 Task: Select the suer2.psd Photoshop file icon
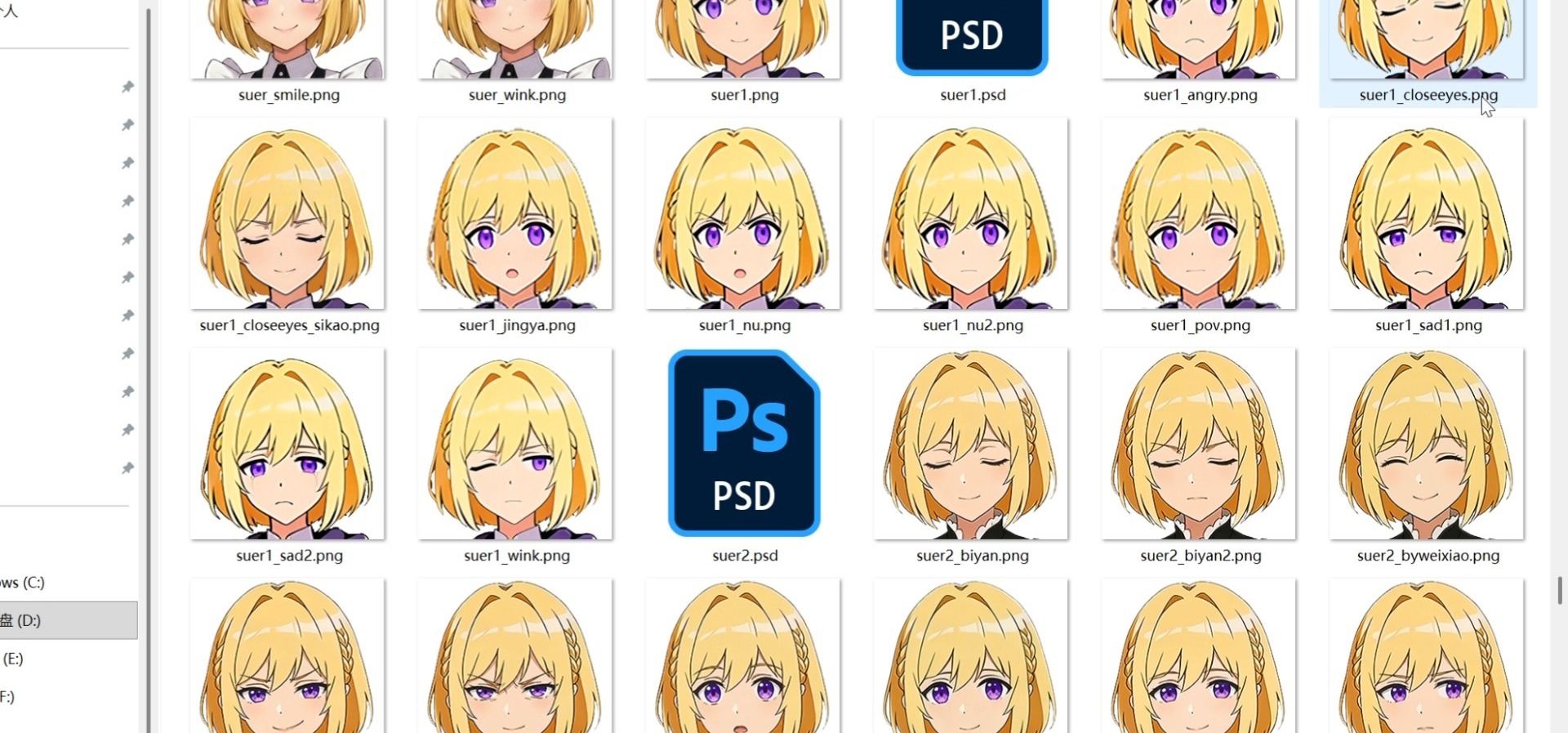(x=744, y=443)
